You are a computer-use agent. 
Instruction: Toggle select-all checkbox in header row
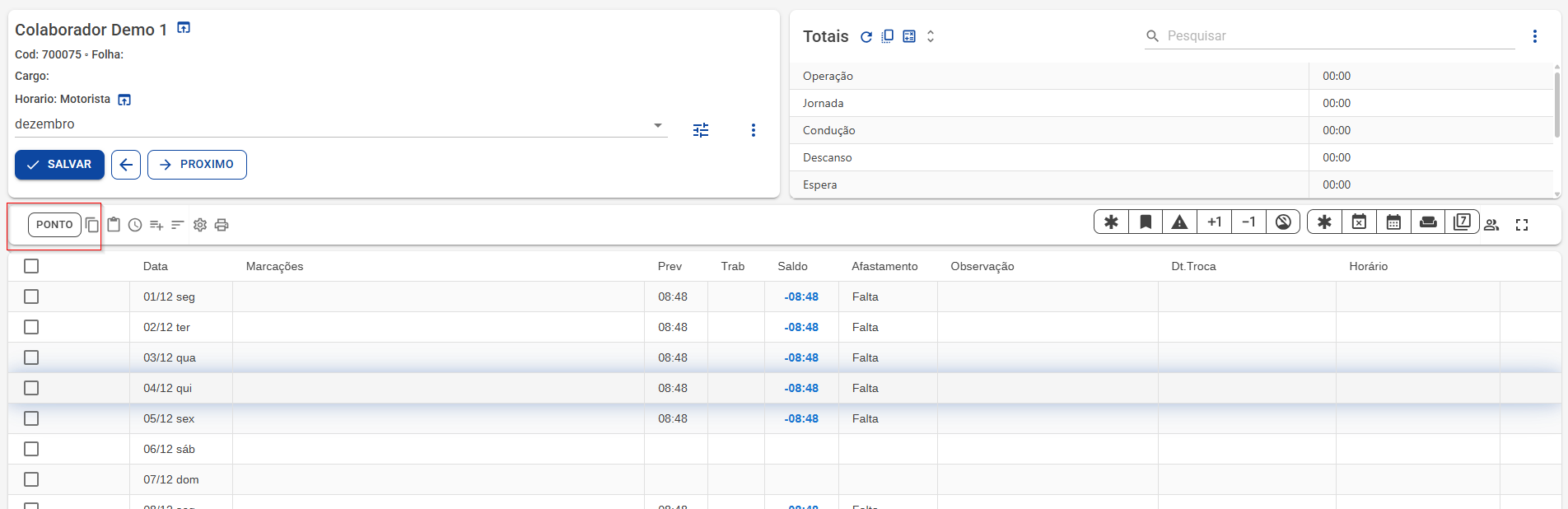click(x=31, y=266)
